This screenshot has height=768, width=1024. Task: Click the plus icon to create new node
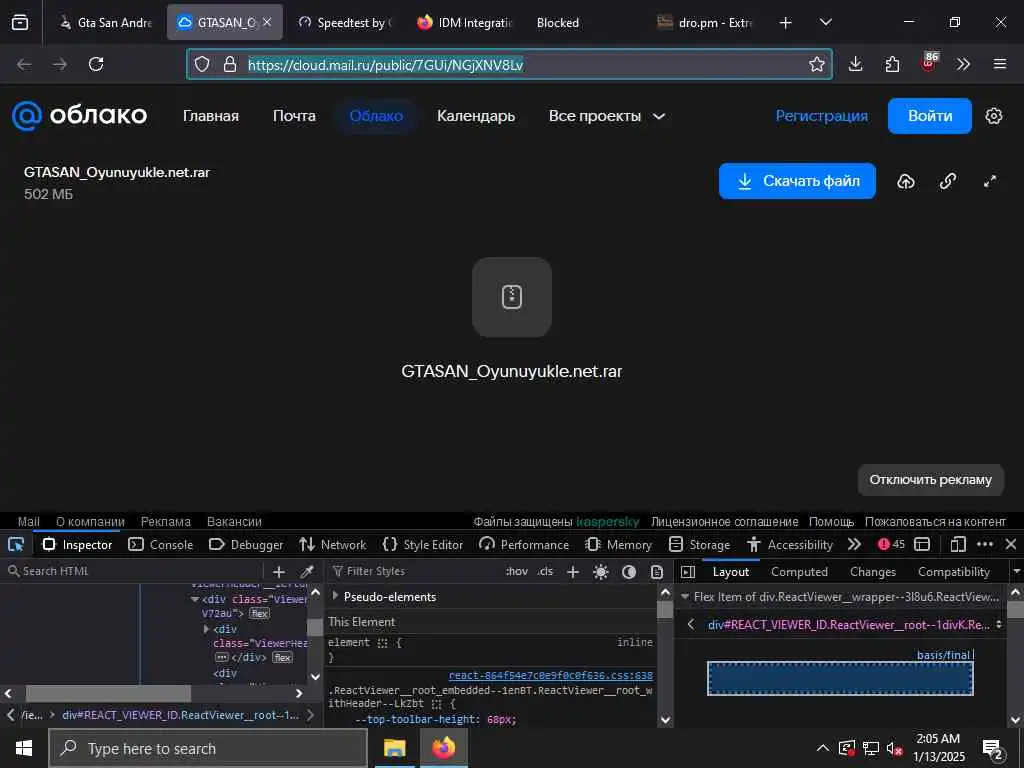pos(279,571)
